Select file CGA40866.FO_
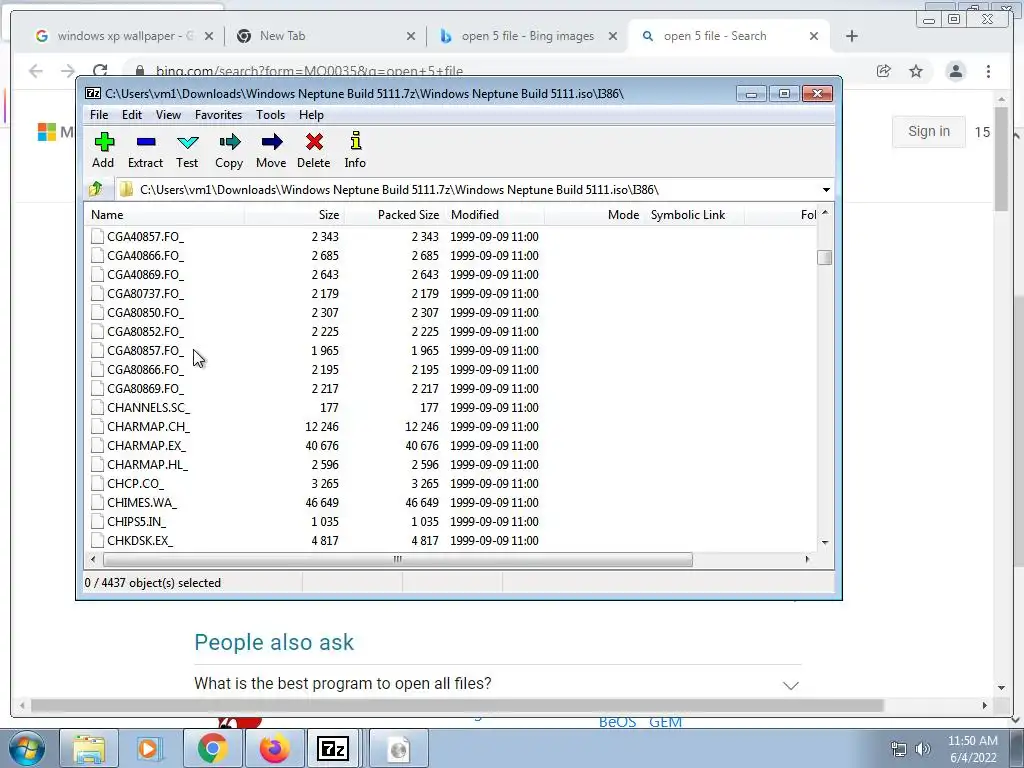This screenshot has height=768, width=1024. coord(146,255)
